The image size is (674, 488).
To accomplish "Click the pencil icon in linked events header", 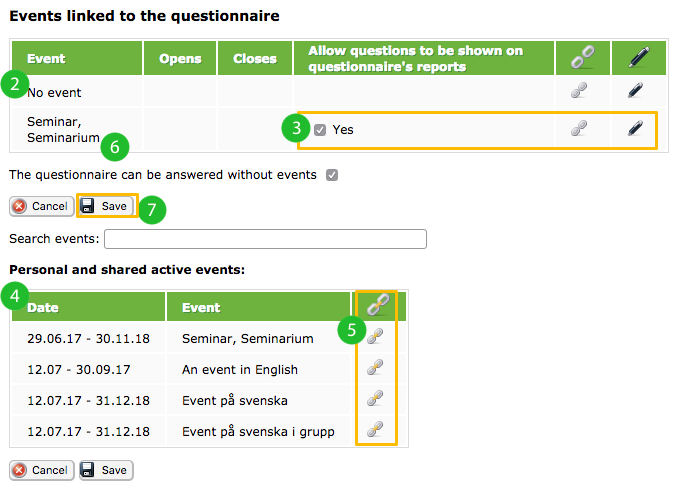I will 639,57.
